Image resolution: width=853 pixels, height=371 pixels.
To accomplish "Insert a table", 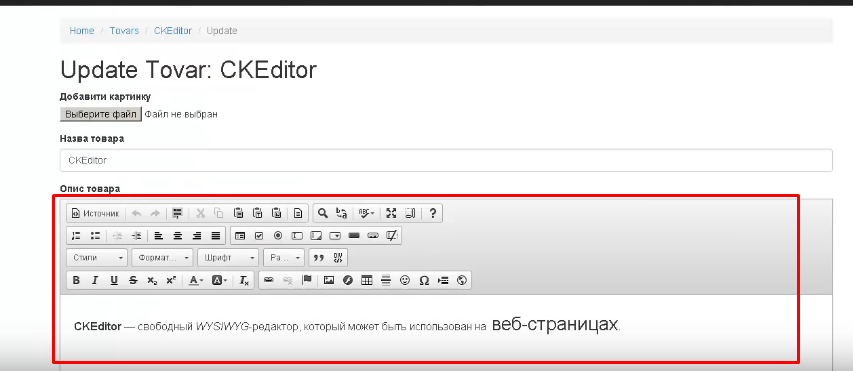I will point(367,280).
